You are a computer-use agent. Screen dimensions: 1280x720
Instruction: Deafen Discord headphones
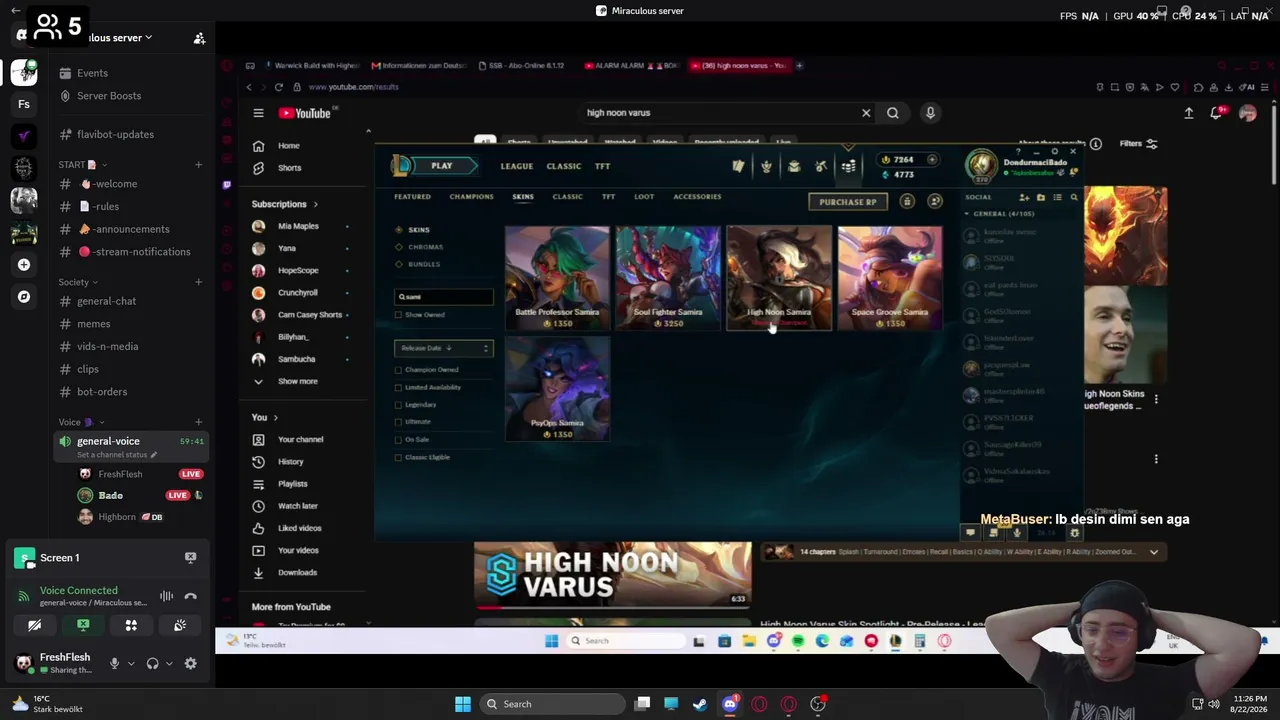point(152,663)
